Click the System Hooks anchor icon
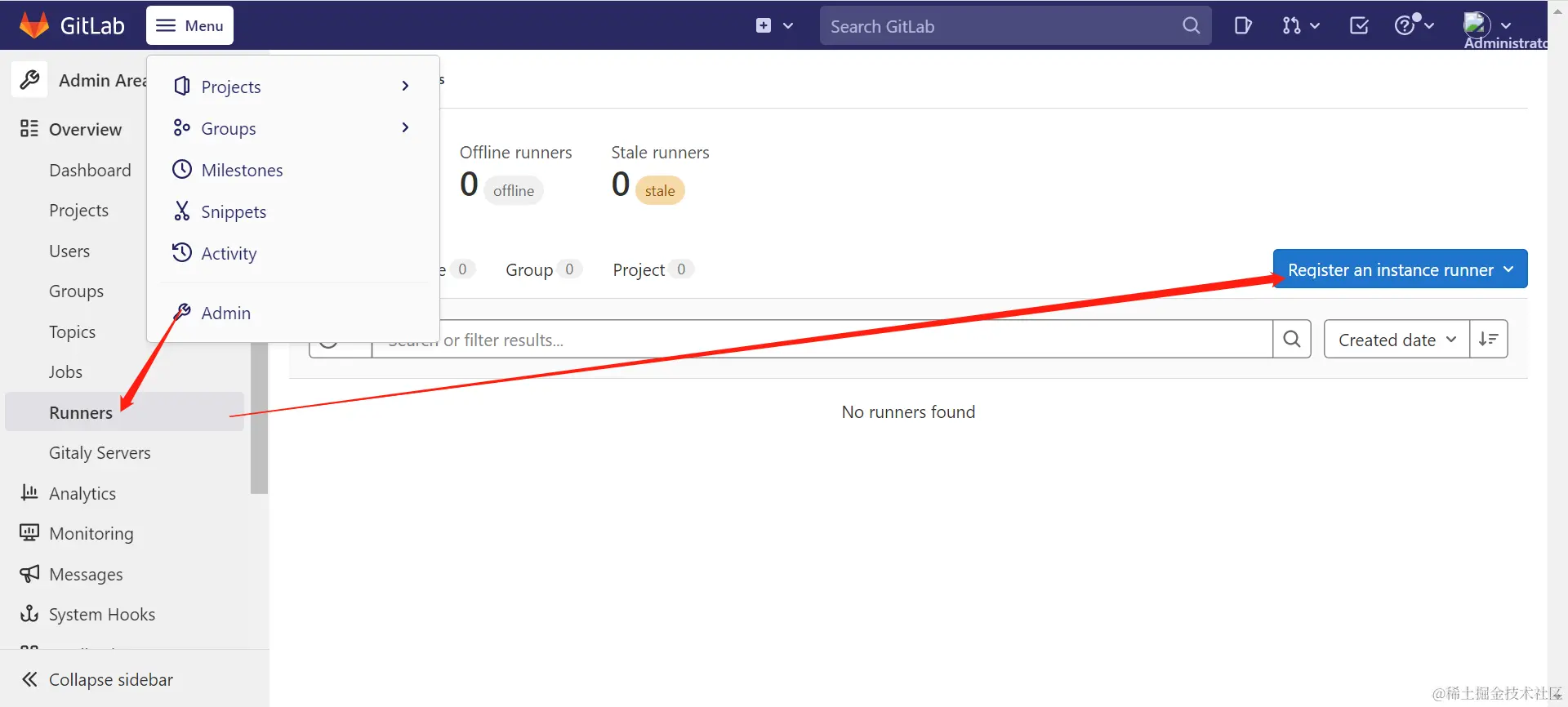This screenshot has width=1568, height=707. (x=29, y=613)
